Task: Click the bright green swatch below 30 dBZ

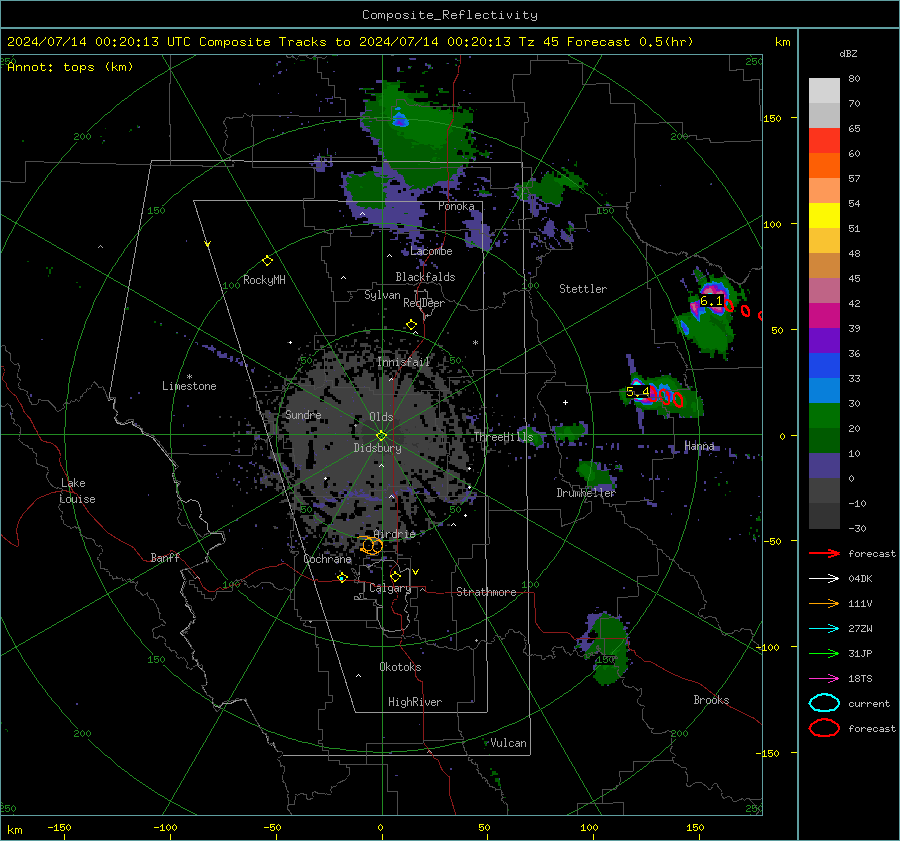Action: click(824, 416)
